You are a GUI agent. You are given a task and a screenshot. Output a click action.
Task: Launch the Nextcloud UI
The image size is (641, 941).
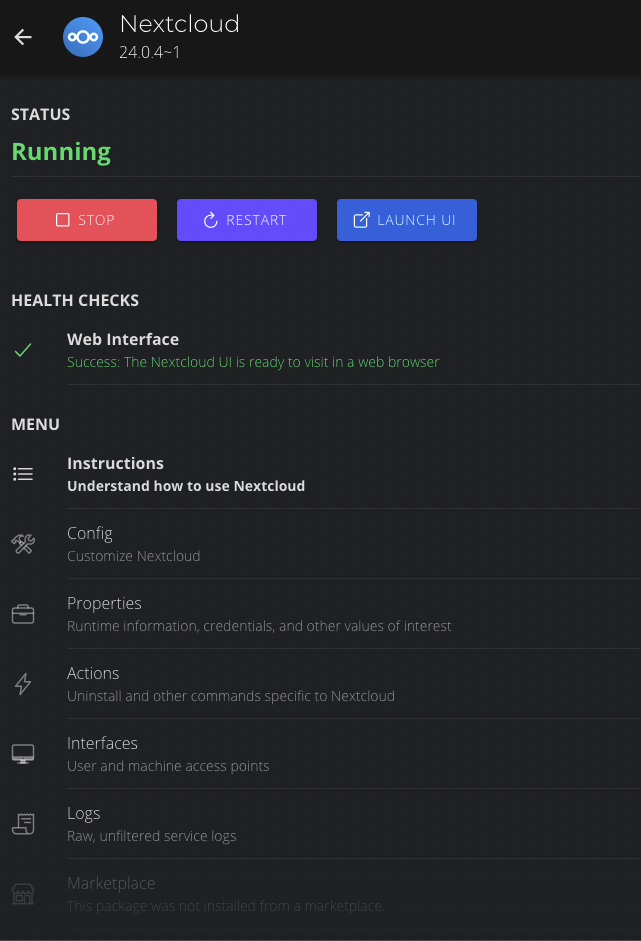(407, 220)
